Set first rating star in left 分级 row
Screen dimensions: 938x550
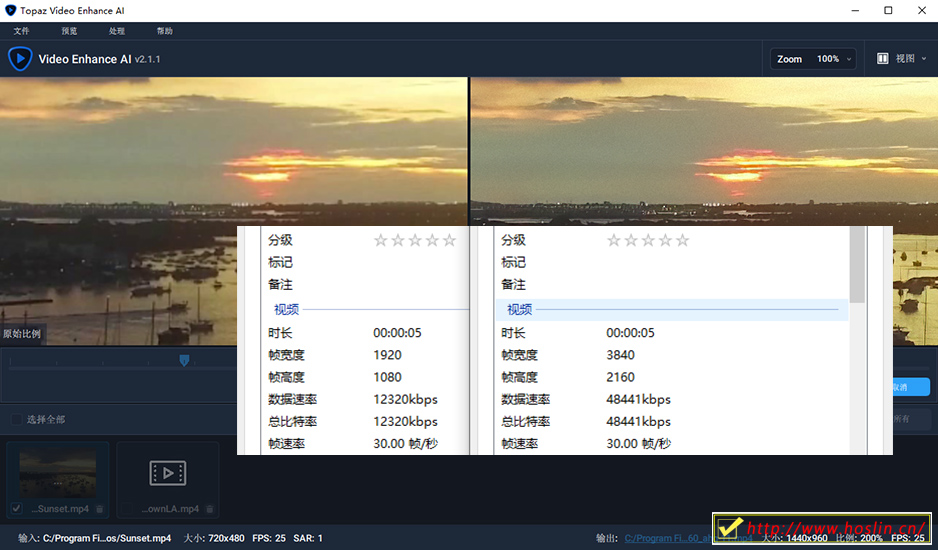pos(380,241)
